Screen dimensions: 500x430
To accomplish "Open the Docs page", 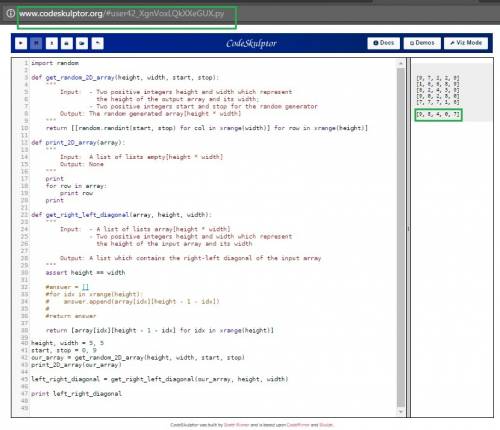I will pyautogui.click(x=383, y=43).
